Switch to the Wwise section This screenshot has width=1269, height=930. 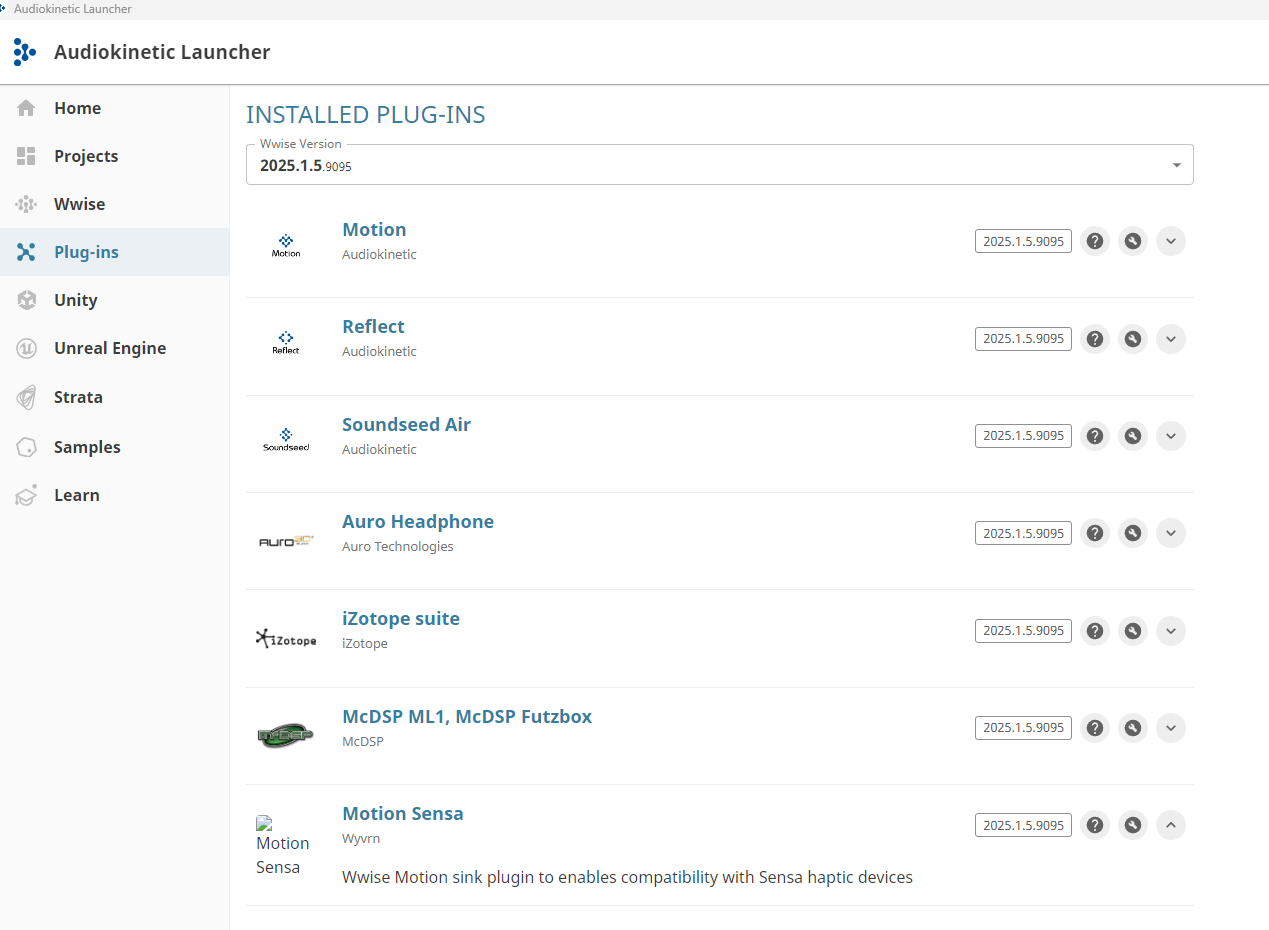point(114,204)
